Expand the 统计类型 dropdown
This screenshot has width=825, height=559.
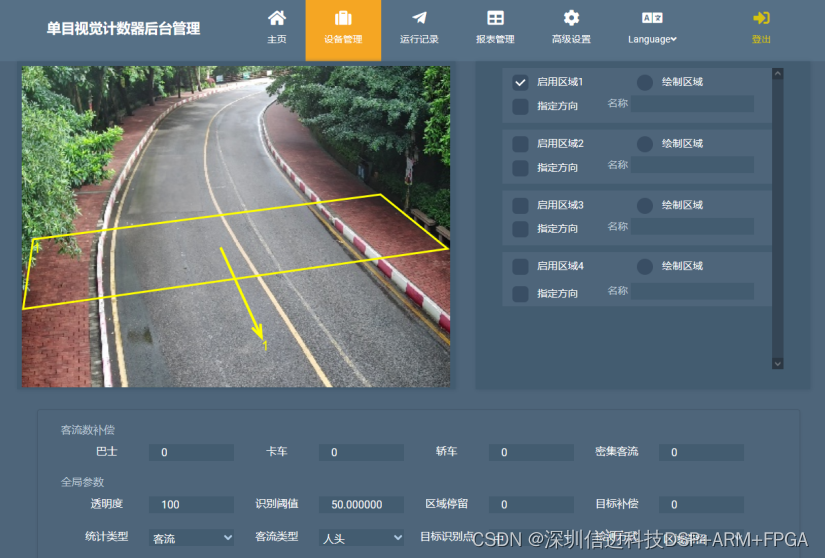(191, 538)
